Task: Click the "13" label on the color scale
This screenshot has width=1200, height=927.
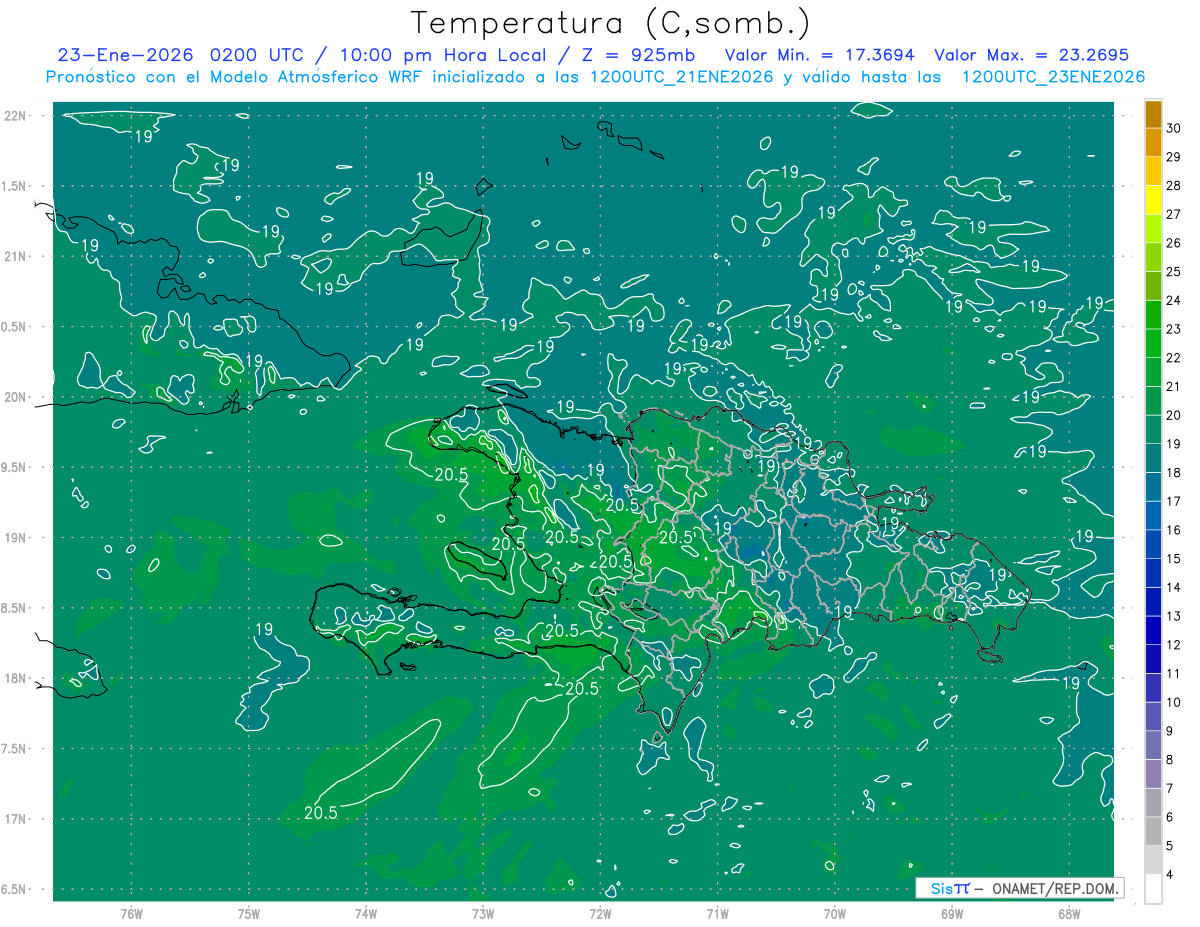Action: point(1174,617)
